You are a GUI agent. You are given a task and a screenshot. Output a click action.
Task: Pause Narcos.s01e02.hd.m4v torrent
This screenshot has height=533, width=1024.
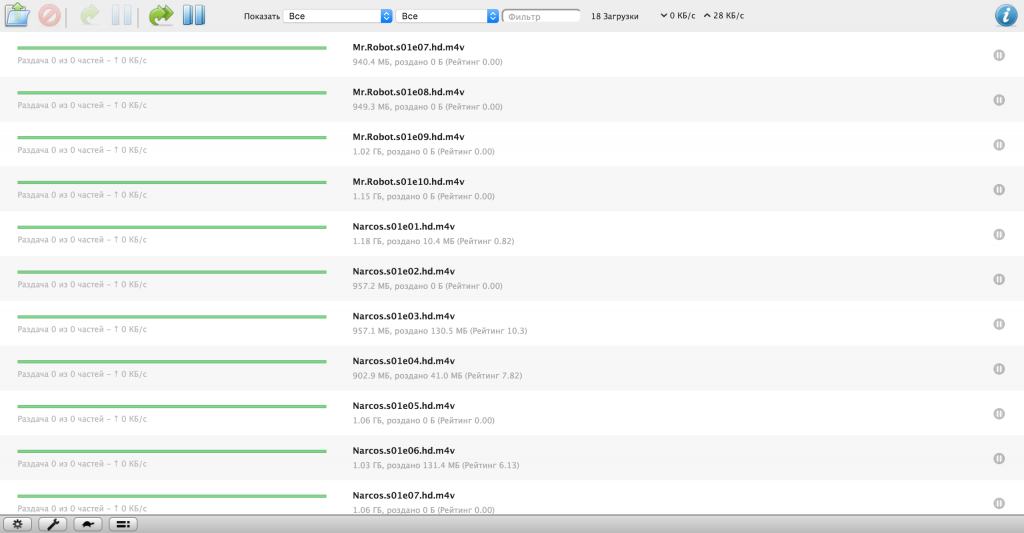pyautogui.click(x=999, y=279)
